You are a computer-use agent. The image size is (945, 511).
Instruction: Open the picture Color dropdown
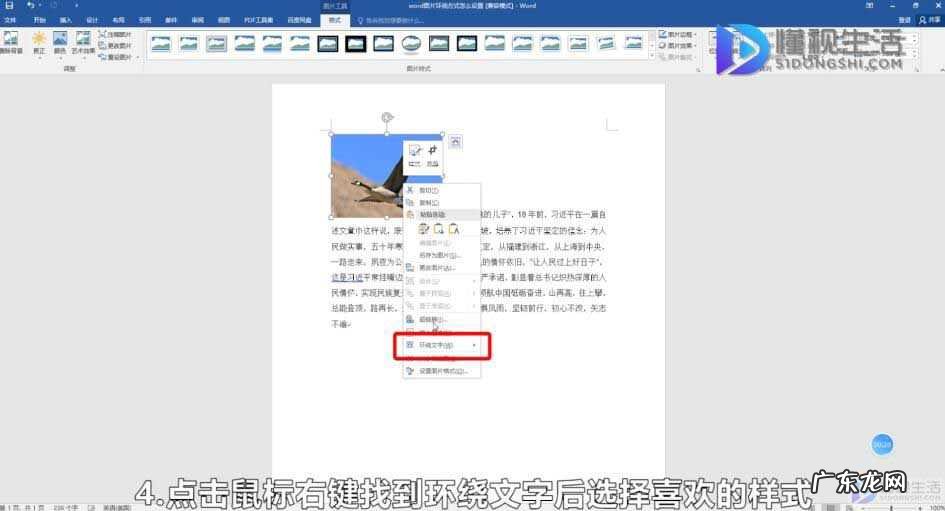click(60, 43)
